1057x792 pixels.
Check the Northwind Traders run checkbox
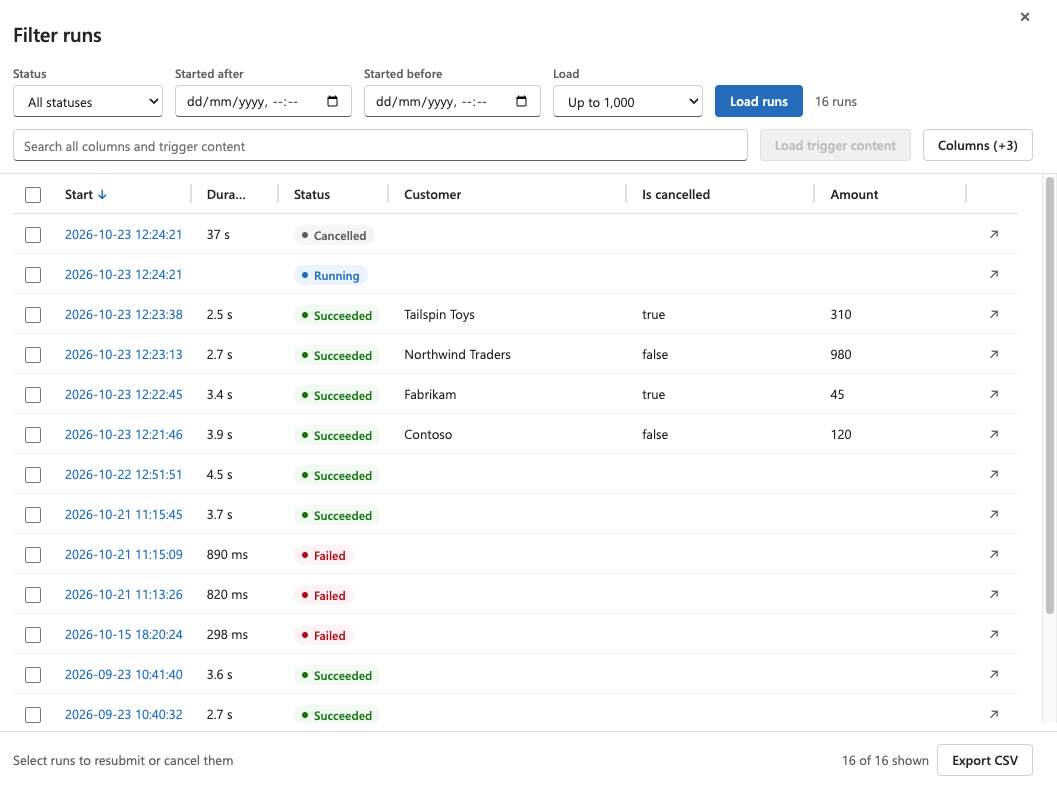click(33, 355)
